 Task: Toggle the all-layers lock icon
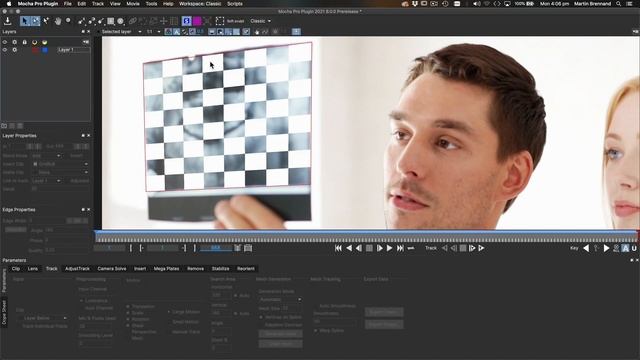(24, 42)
